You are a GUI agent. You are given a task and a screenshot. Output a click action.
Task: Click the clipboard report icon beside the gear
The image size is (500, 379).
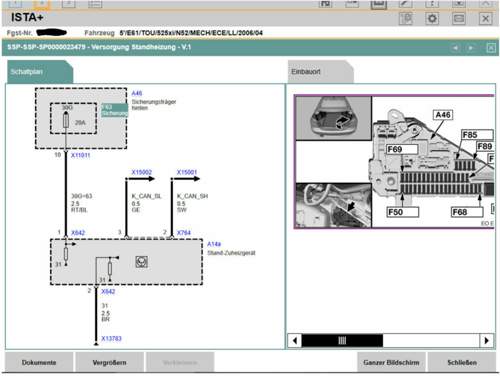pyautogui.click(x=406, y=18)
